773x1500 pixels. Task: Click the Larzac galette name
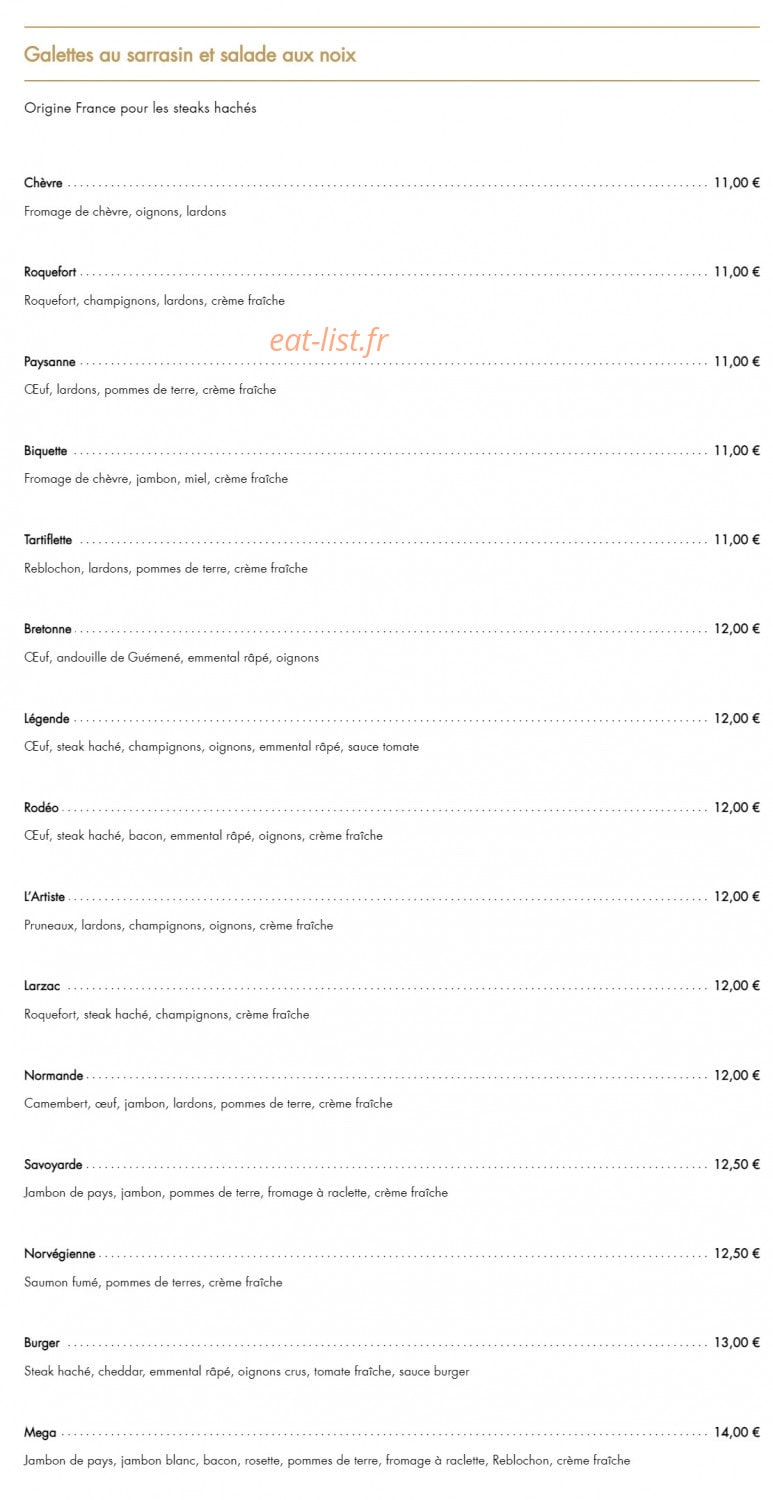point(42,986)
